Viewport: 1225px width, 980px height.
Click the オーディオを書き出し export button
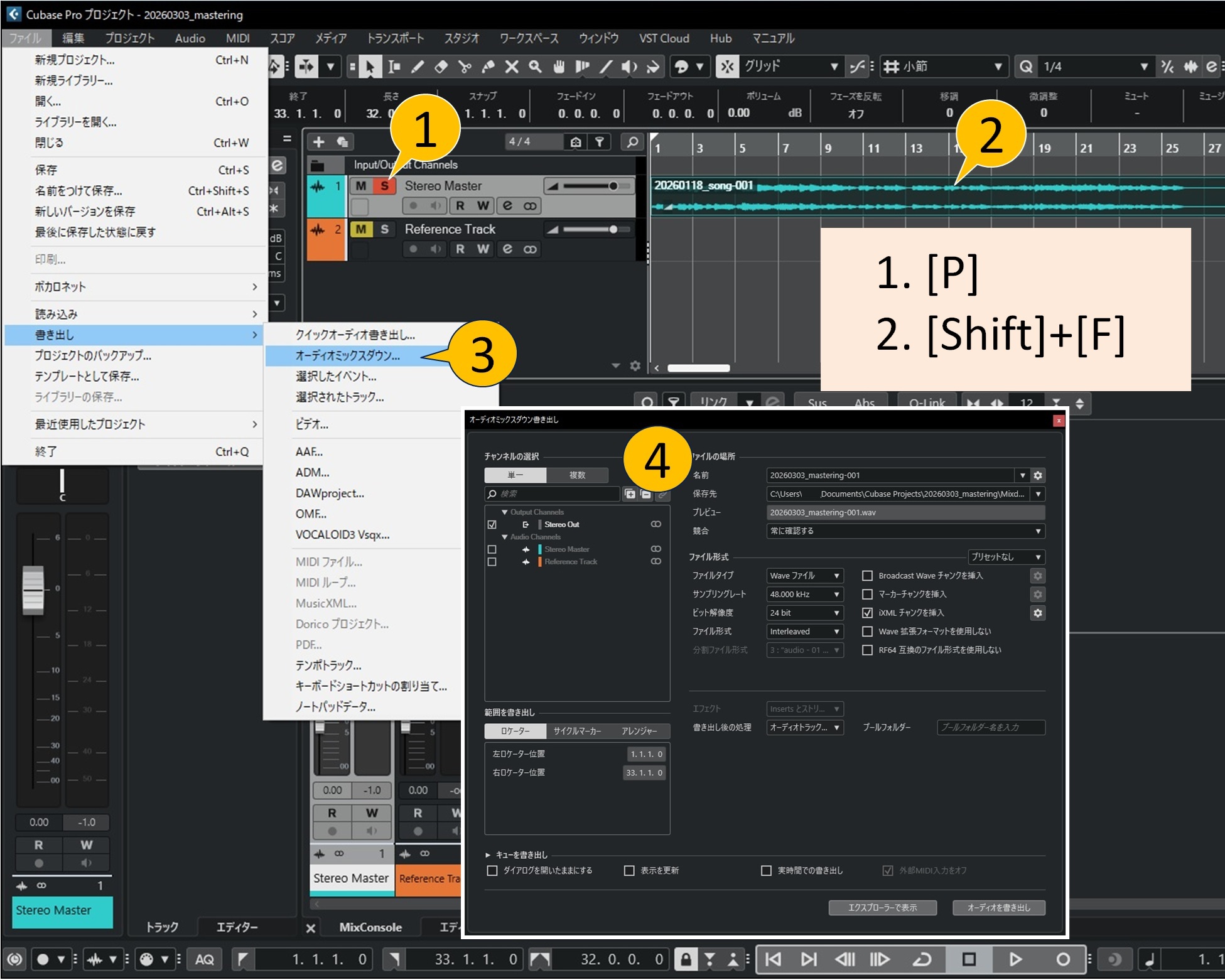pos(998,907)
